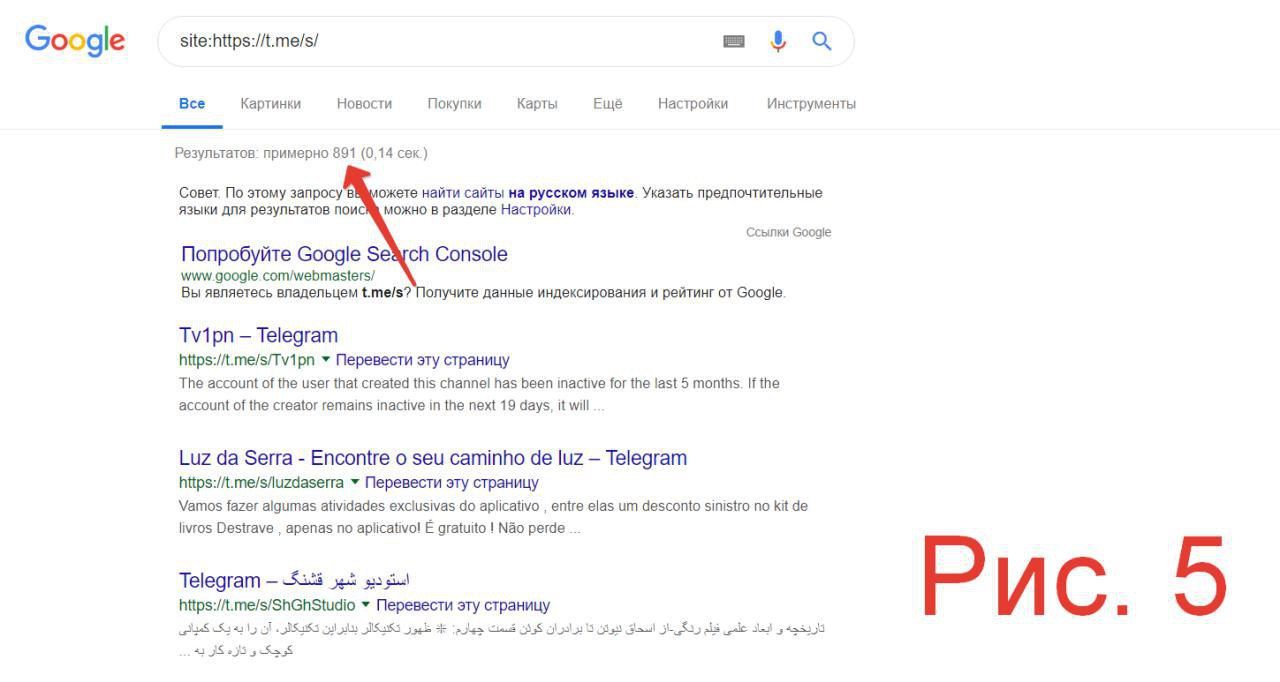The image size is (1280, 682).
Task: Open Настройки in search menu bar
Action: tap(693, 103)
